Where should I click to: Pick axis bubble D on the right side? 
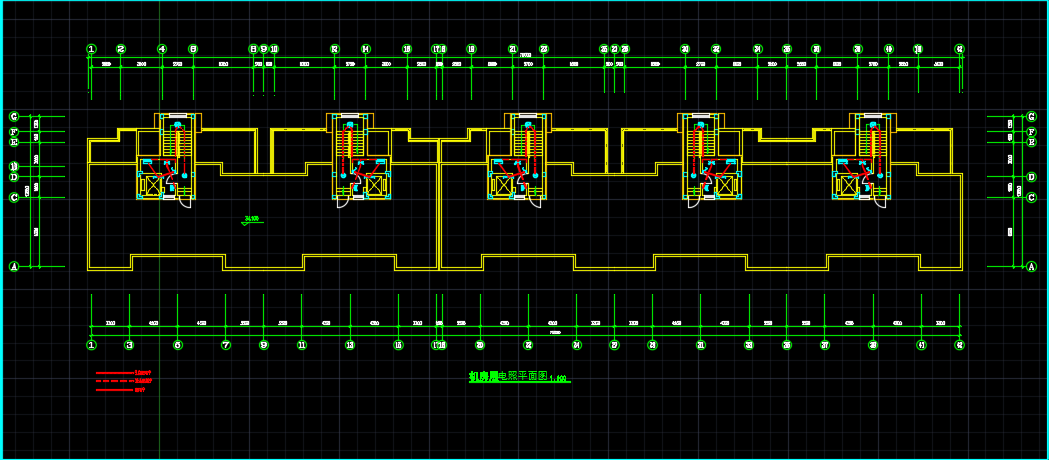[x=1032, y=177]
